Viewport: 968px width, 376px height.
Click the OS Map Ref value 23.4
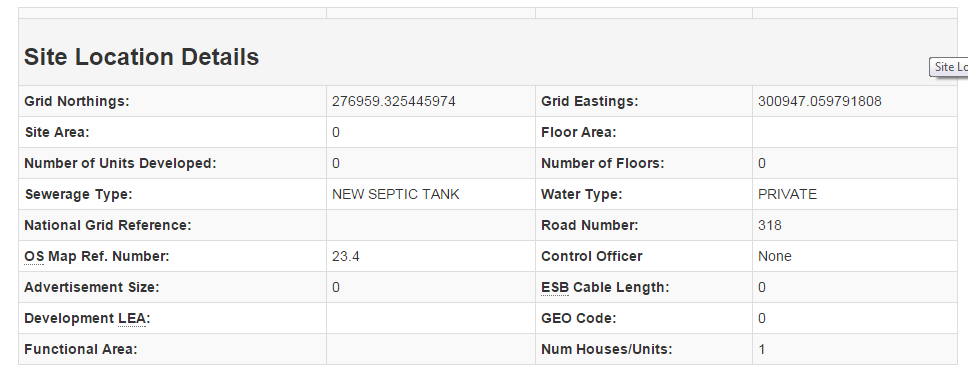pyautogui.click(x=346, y=256)
